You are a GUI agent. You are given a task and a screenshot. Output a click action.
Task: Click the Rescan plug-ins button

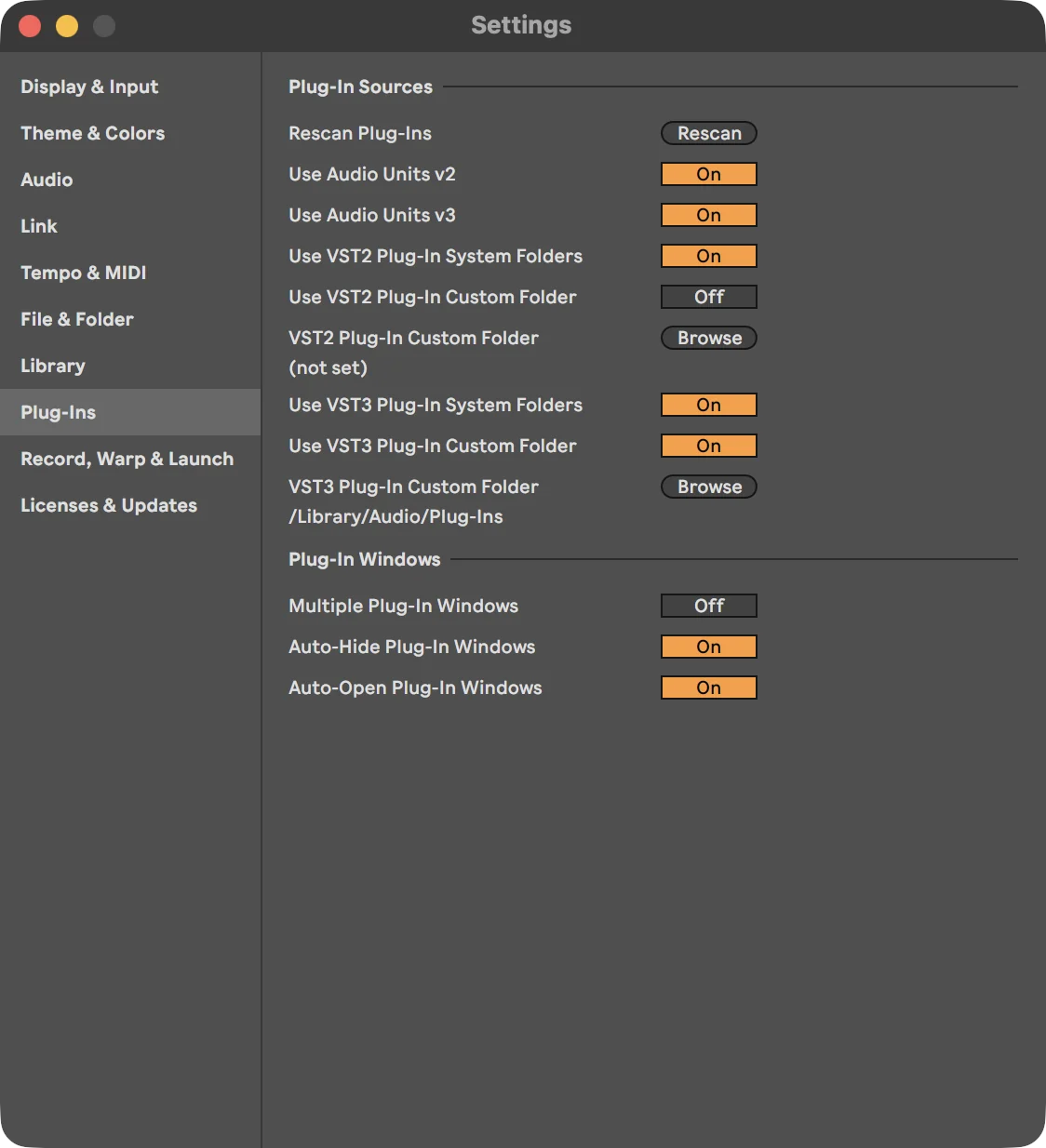[709, 133]
